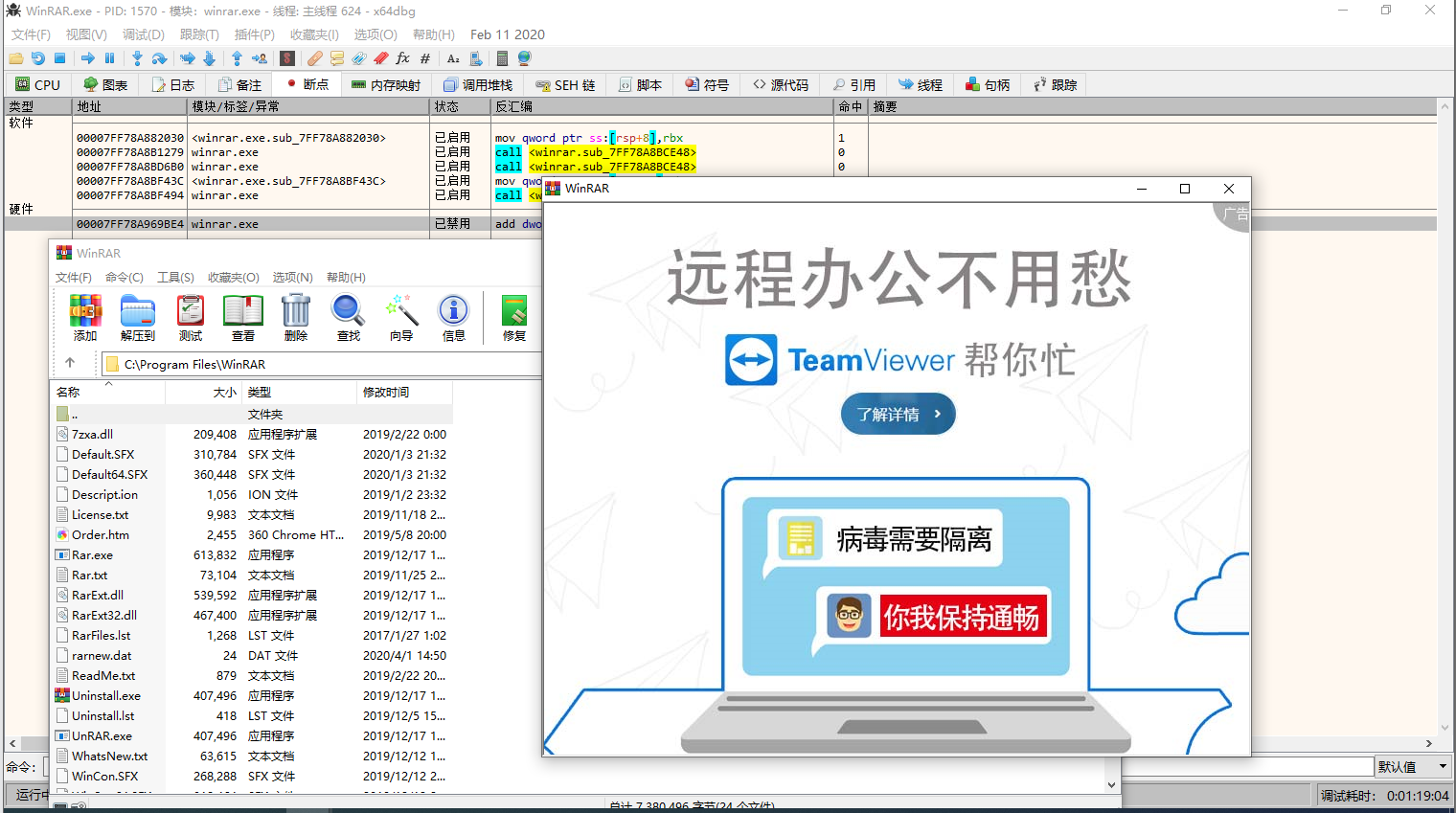Image resolution: width=1456 pixels, height=813 pixels.
Task: Open the calculator icon in x64dbg toolbar
Action: point(501,58)
